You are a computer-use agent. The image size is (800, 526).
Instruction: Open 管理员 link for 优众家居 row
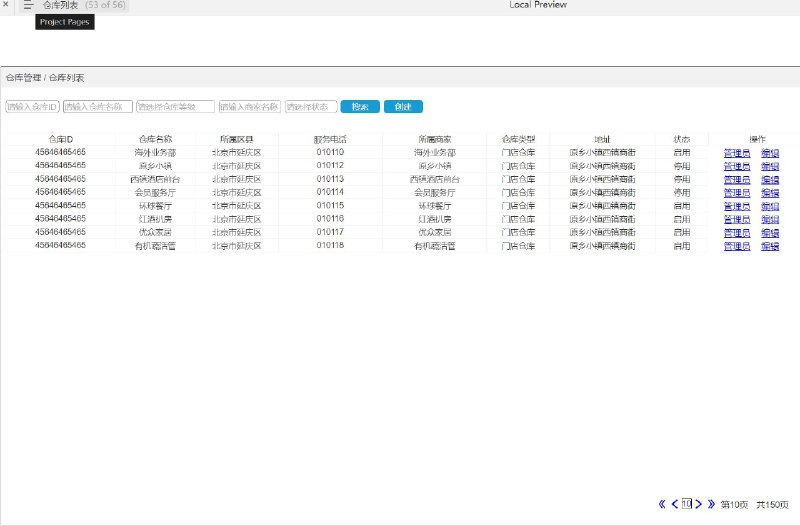pyautogui.click(x=737, y=233)
